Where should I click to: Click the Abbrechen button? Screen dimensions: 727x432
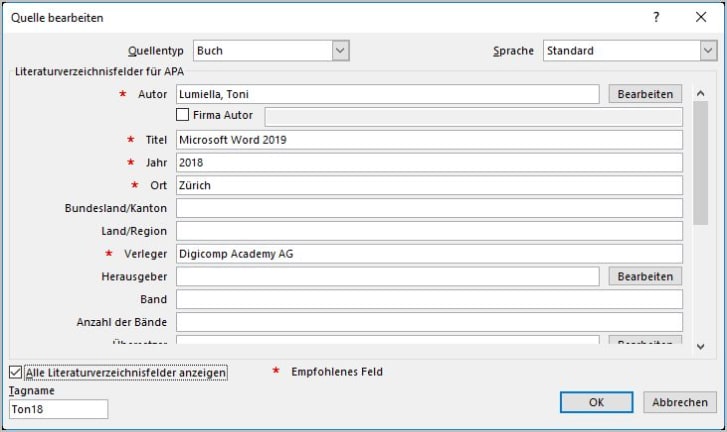[x=680, y=402]
